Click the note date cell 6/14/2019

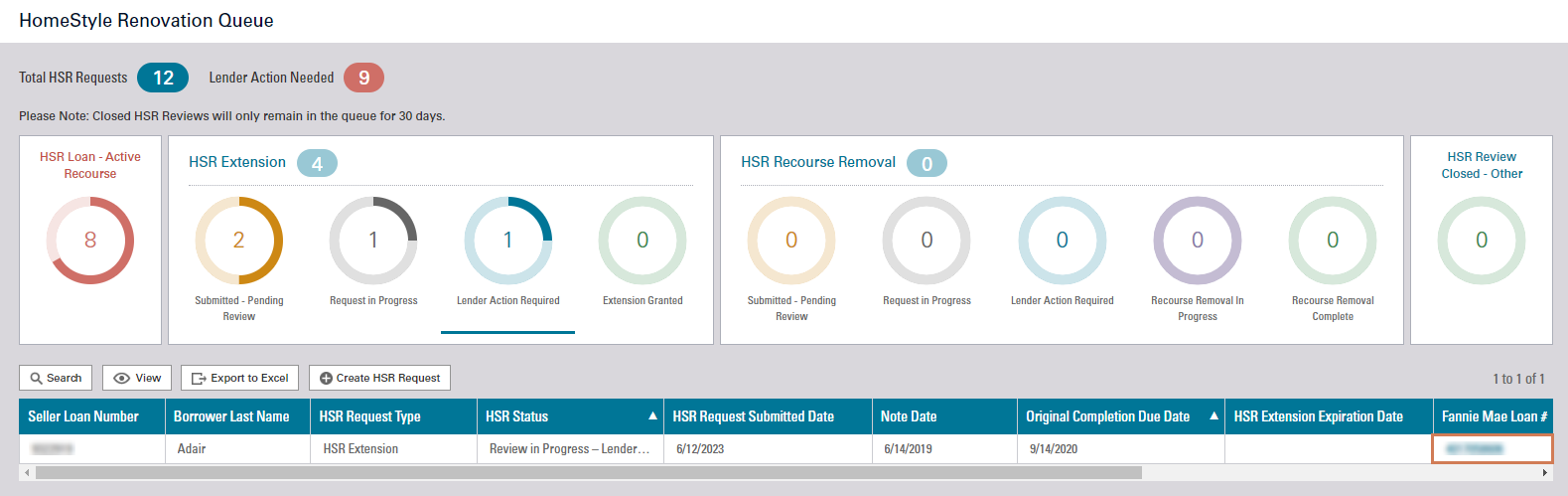944,449
